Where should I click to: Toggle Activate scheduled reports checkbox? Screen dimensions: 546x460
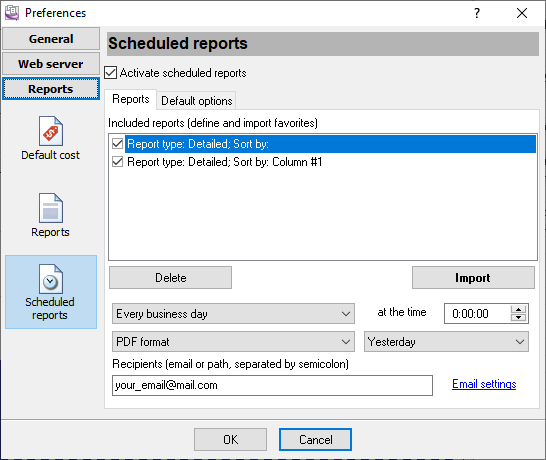(111, 73)
